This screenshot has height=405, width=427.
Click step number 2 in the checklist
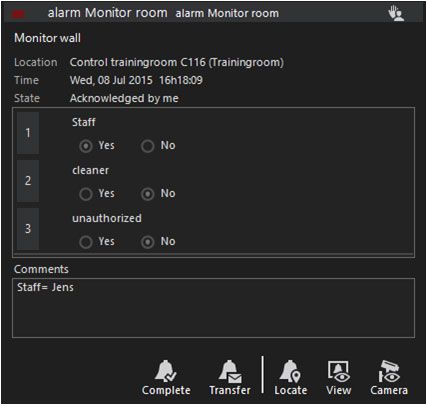(28, 181)
